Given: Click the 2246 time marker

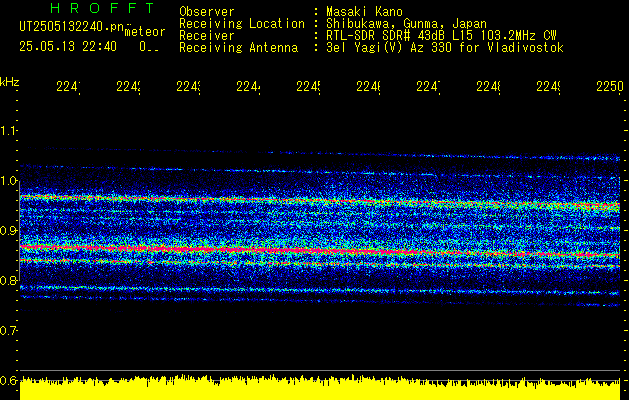Looking at the screenshot, I should coord(368,86).
